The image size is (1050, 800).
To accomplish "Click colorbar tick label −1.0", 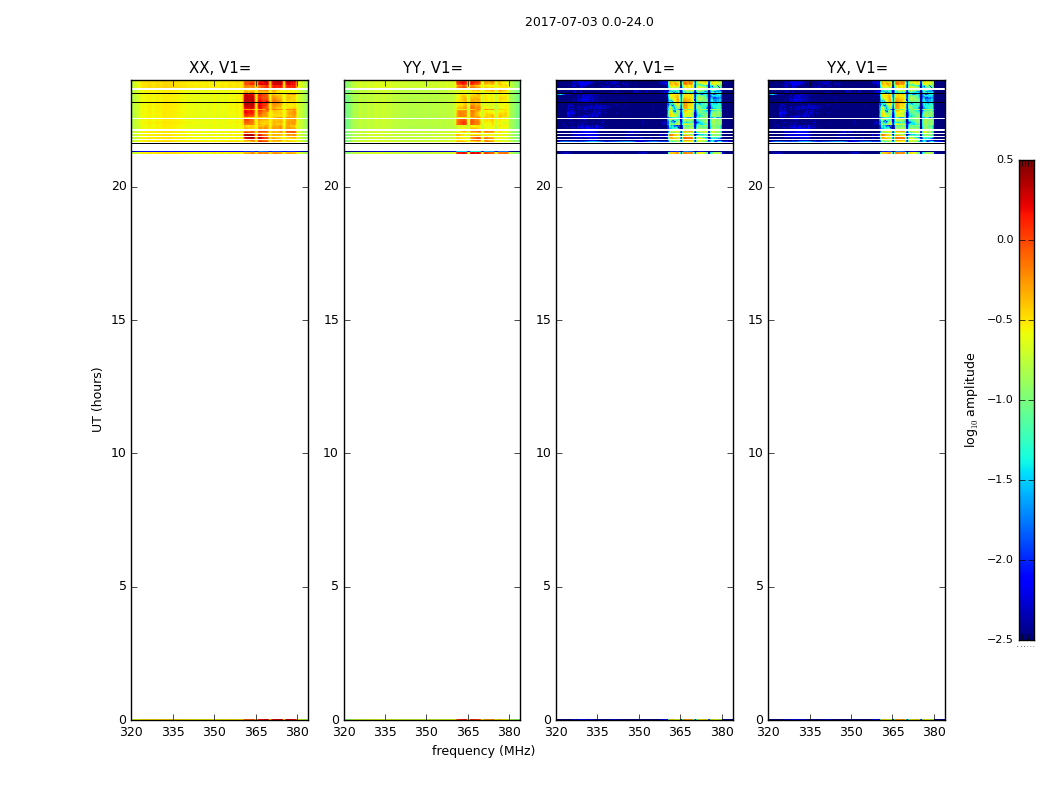I will point(1000,400).
